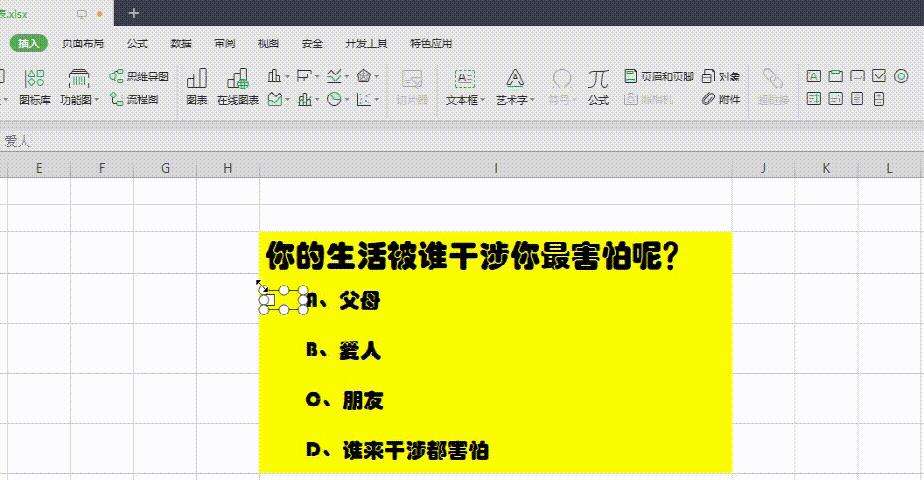Switch to the 安全 ribbon tab
Image resolution: width=924 pixels, height=480 pixels.
click(312, 43)
